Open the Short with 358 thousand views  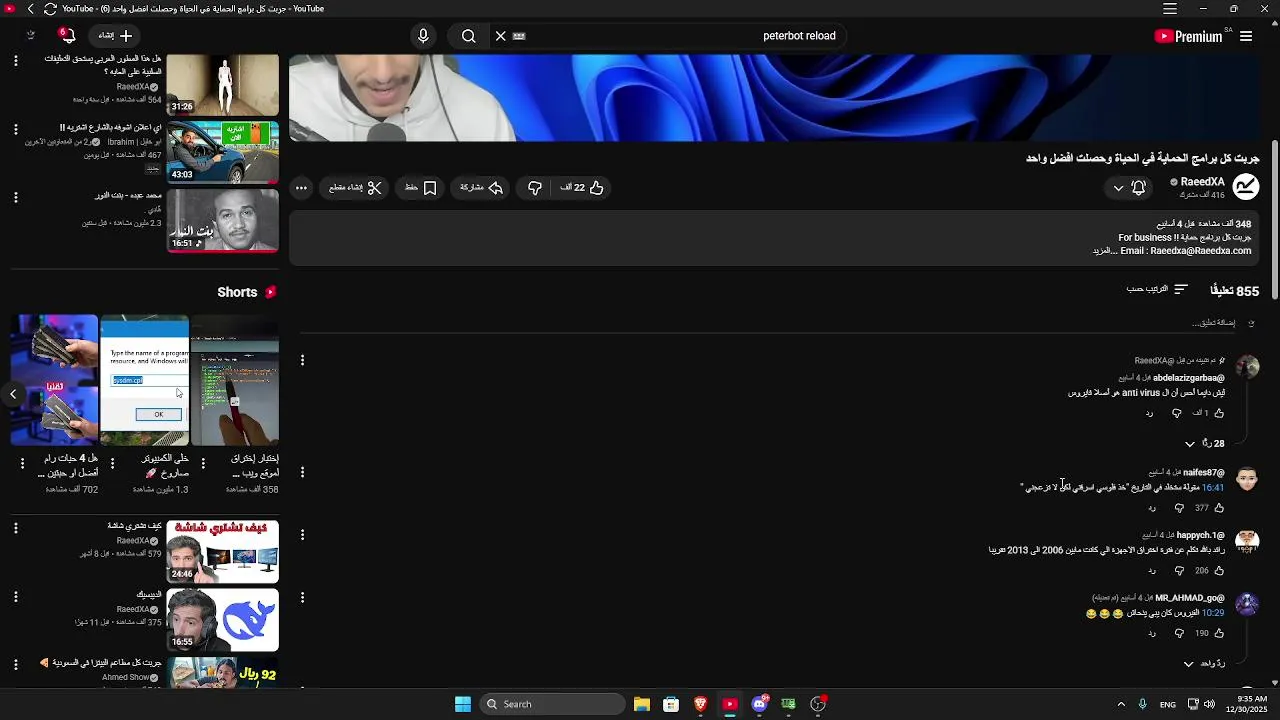click(235, 380)
